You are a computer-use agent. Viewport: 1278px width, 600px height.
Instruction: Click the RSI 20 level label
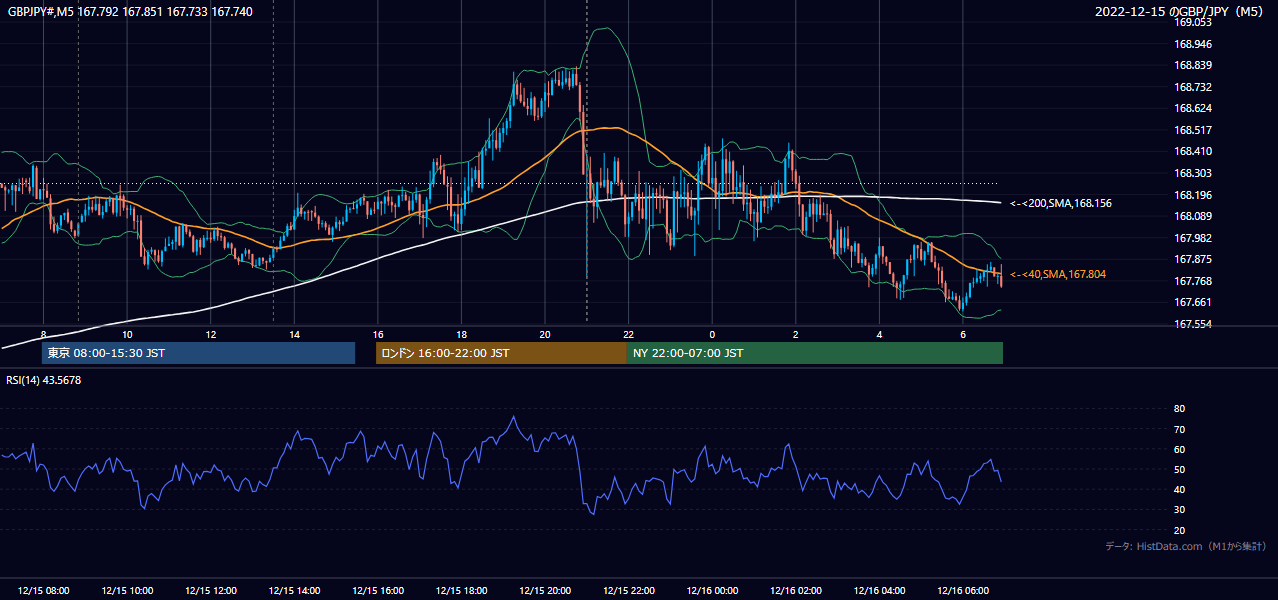coord(1179,530)
